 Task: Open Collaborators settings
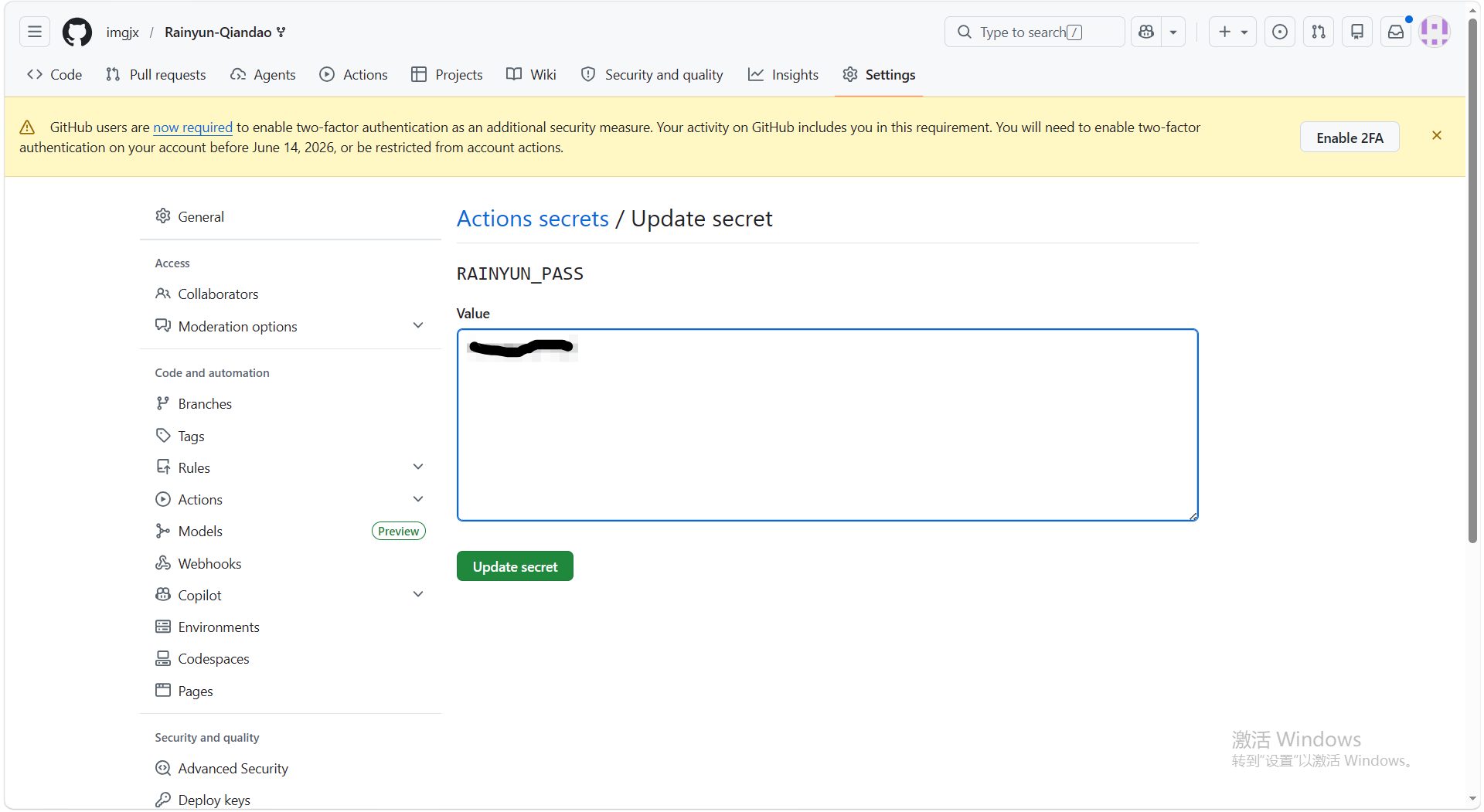291,294
